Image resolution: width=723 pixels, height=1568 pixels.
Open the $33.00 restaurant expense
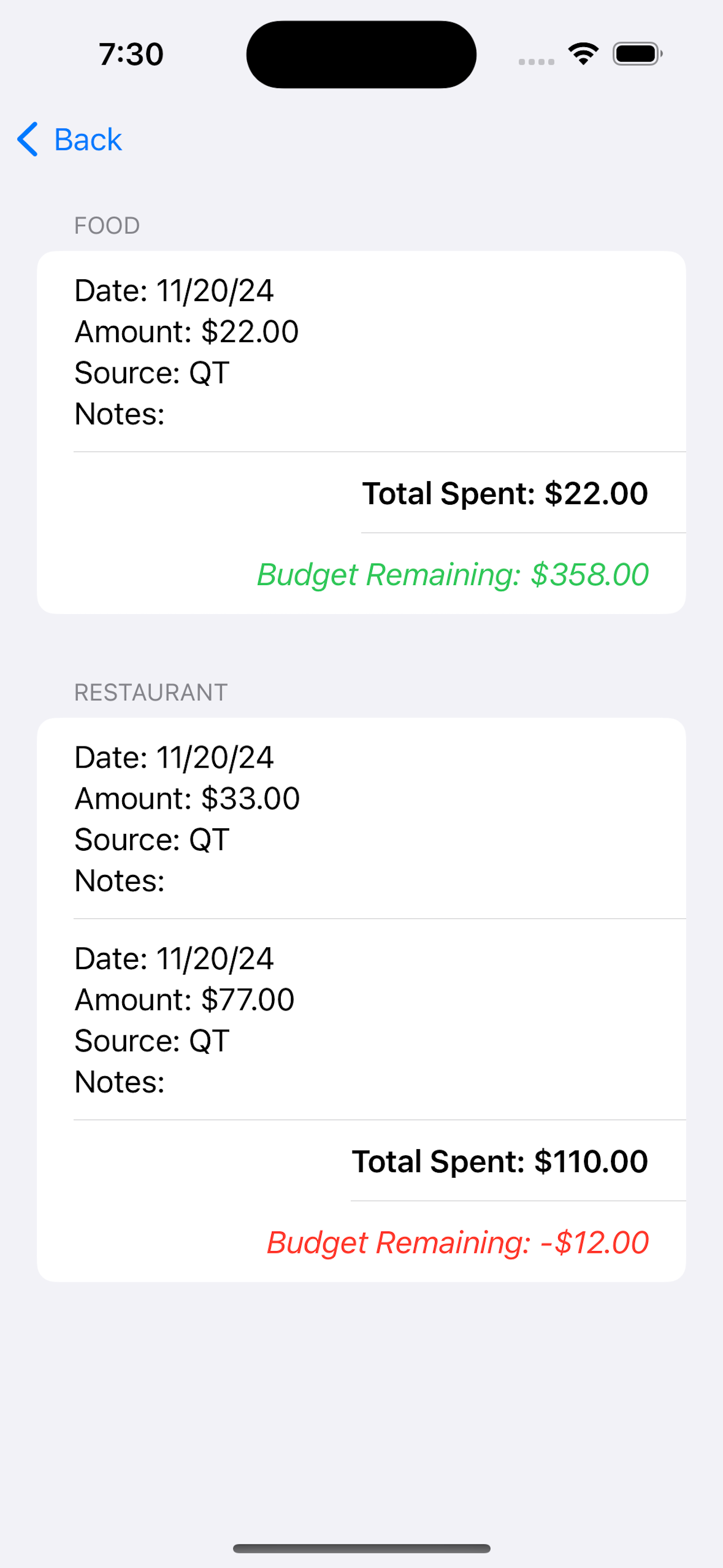187,799
